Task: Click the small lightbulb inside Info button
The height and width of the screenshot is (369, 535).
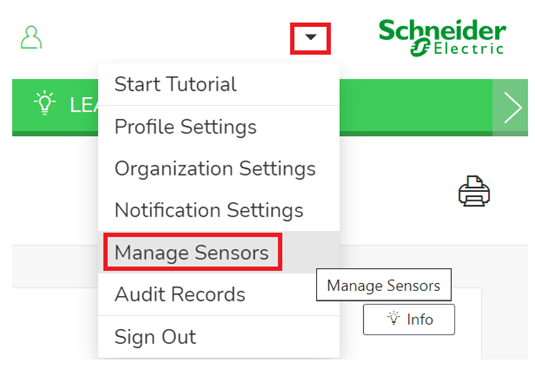Action: pyautogui.click(x=393, y=318)
